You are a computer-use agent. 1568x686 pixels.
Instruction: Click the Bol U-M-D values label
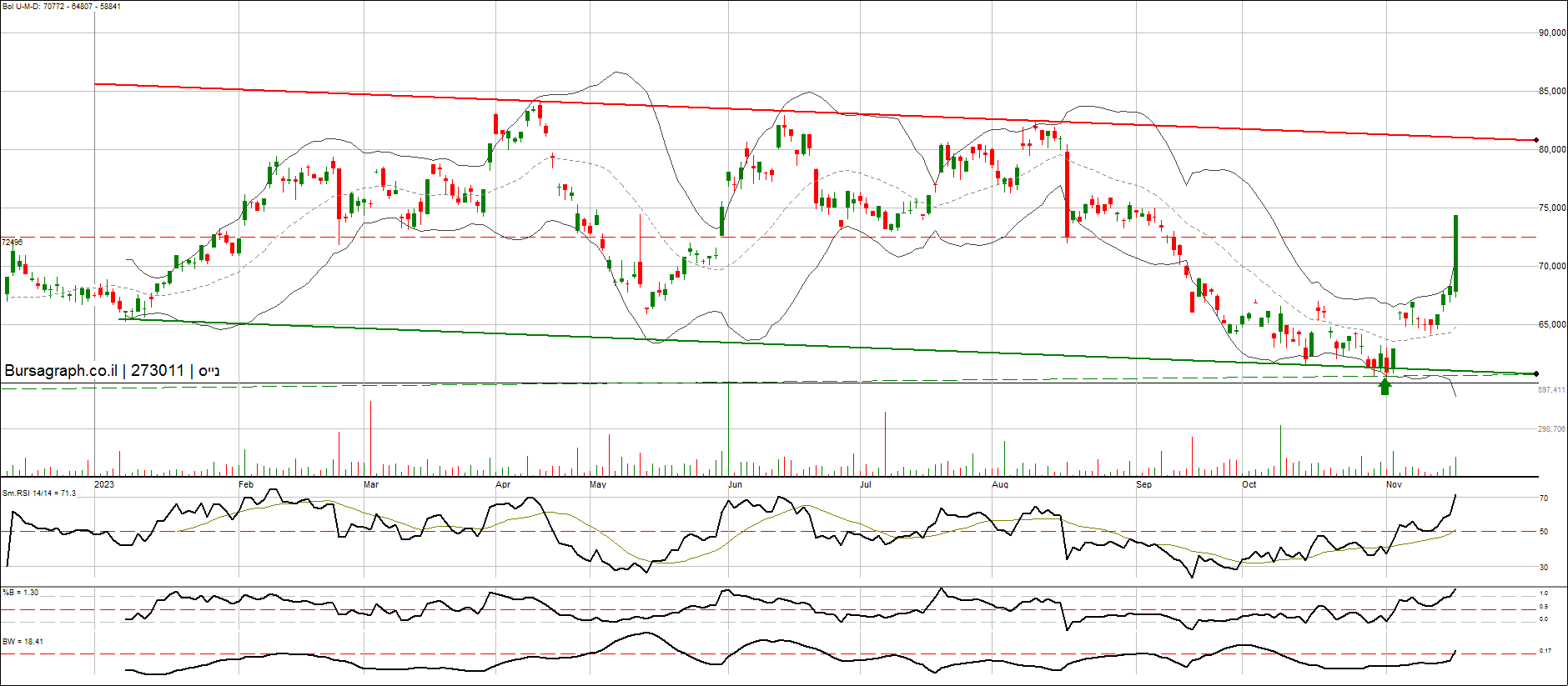62,7
